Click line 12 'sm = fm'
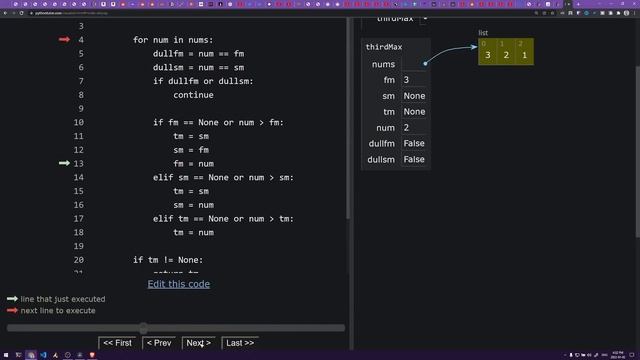 [x=191, y=150]
